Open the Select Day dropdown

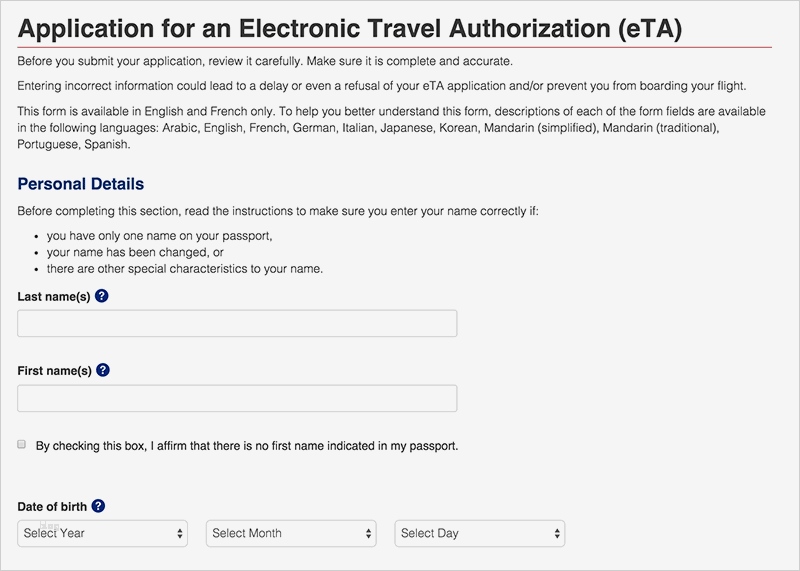coord(480,533)
